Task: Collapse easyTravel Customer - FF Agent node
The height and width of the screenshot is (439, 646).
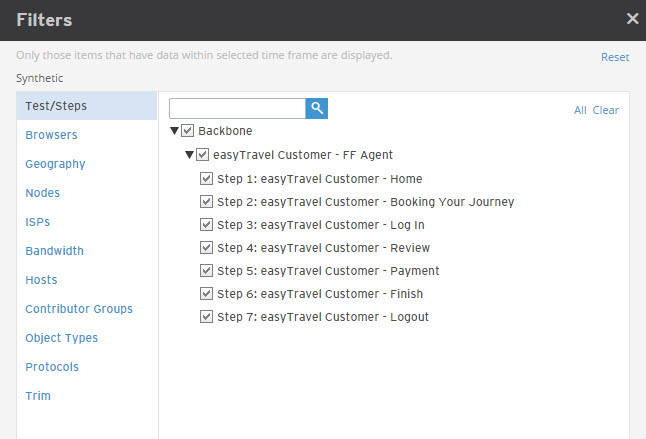Action: tap(189, 155)
